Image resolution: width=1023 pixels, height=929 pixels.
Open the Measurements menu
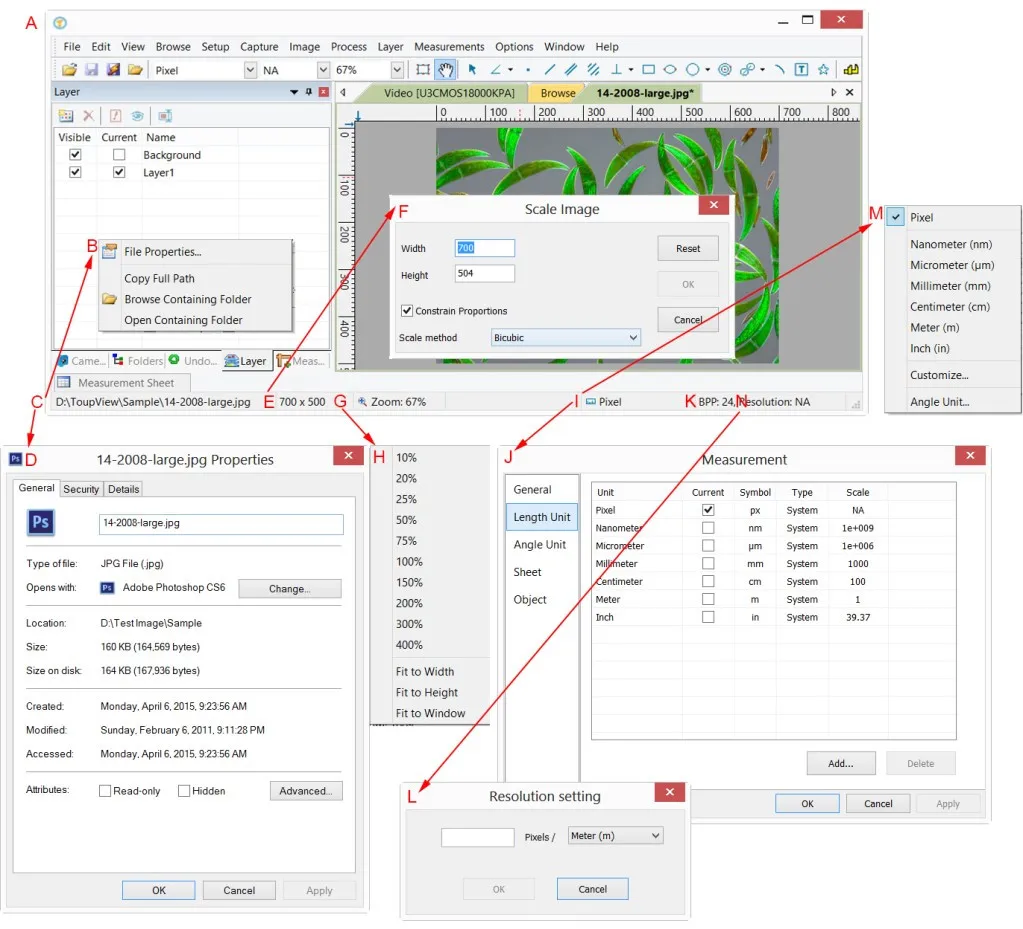click(449, 47)
